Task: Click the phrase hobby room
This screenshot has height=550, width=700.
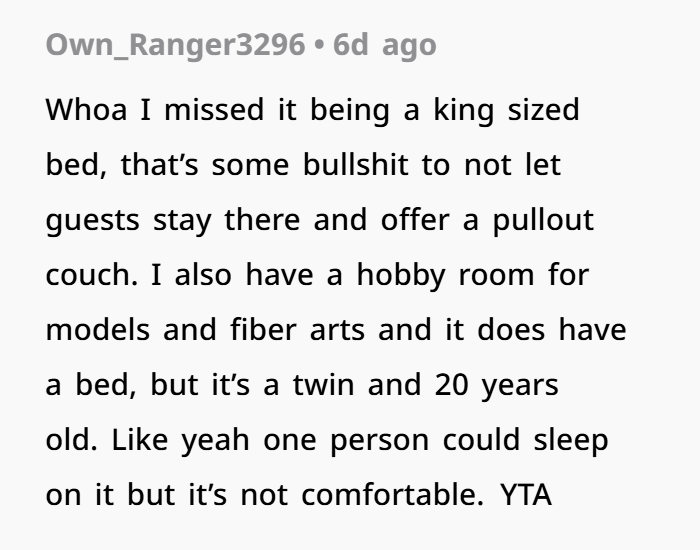Action: pos(445,275)
